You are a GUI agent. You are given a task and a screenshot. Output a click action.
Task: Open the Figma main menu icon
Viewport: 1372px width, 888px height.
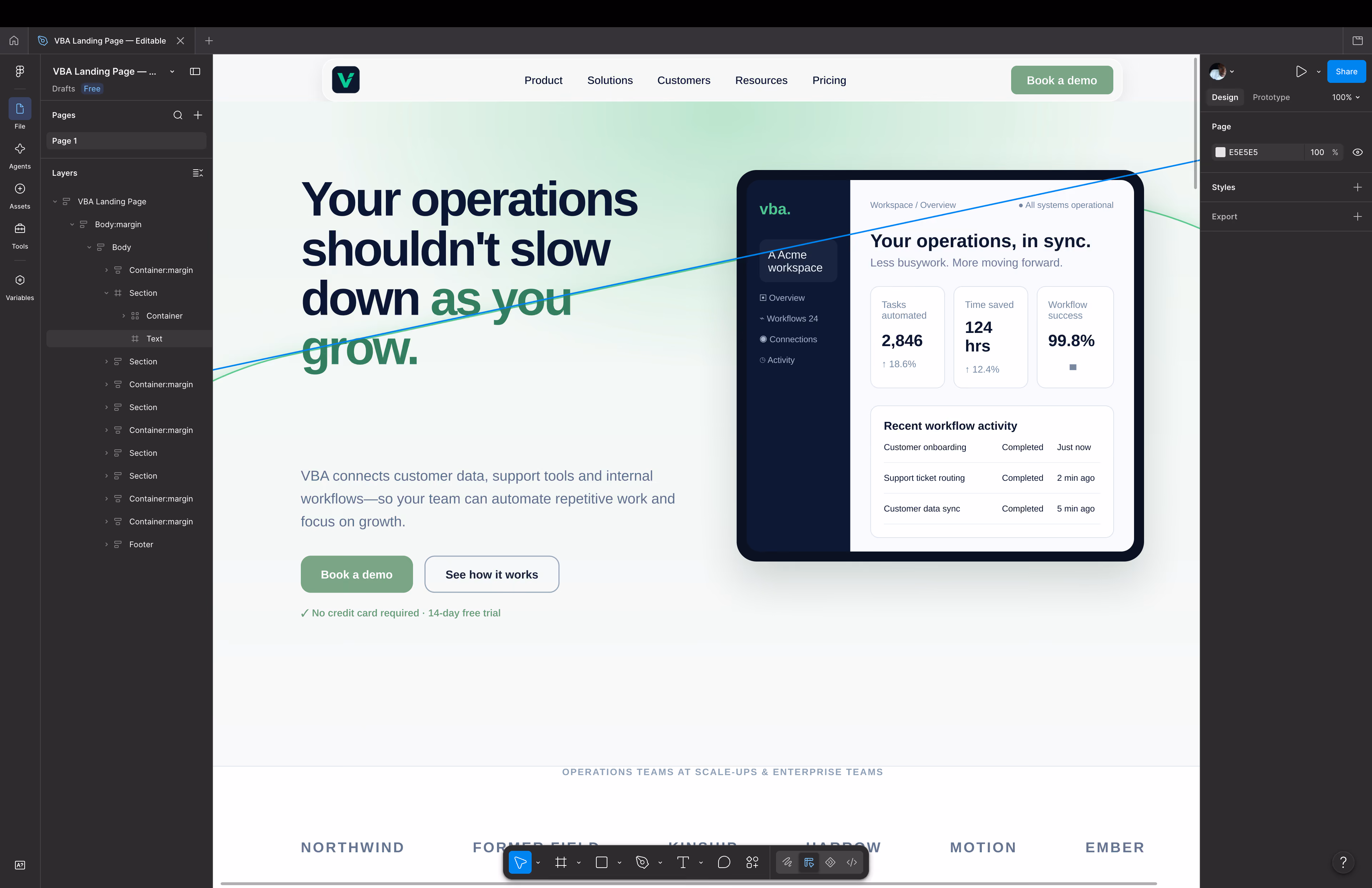pyautogui.click(x=20, y=71)
